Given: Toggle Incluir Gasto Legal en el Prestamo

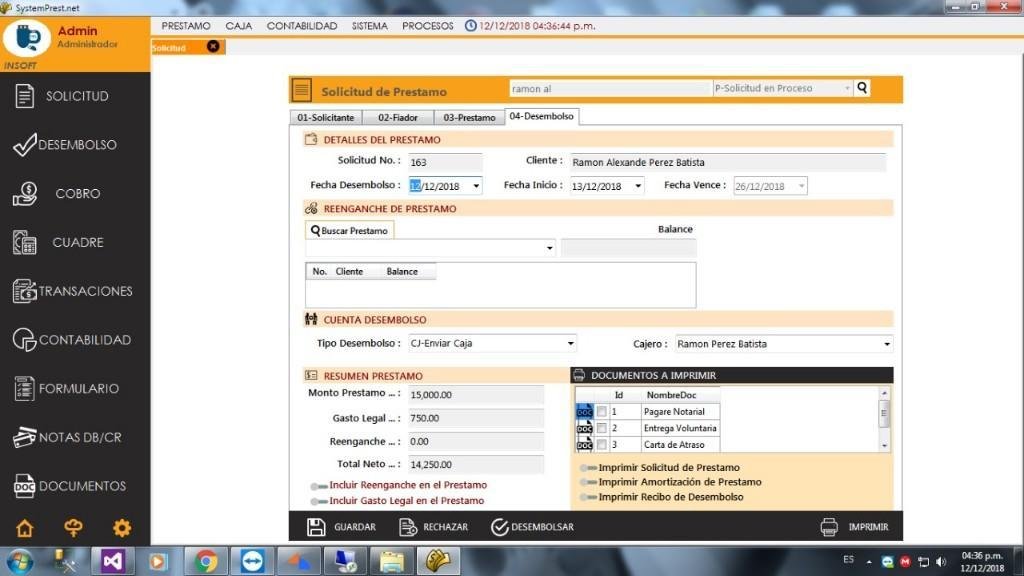Looking at the screenshot, I should (x=319, y=501).
